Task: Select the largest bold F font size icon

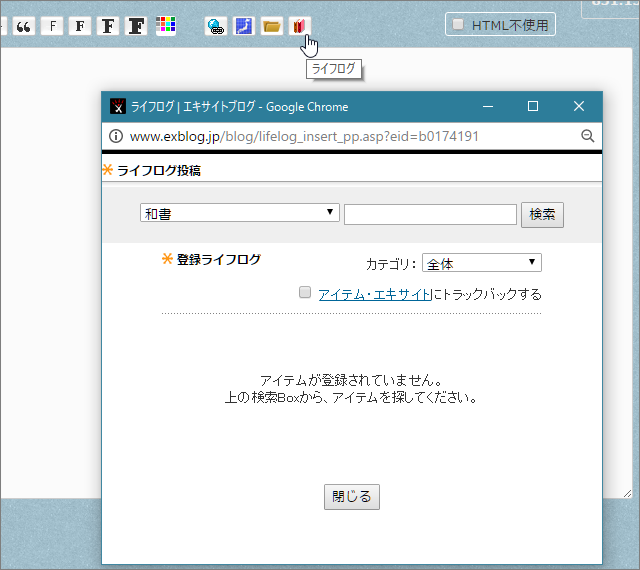Action: (x=136, y=26)
